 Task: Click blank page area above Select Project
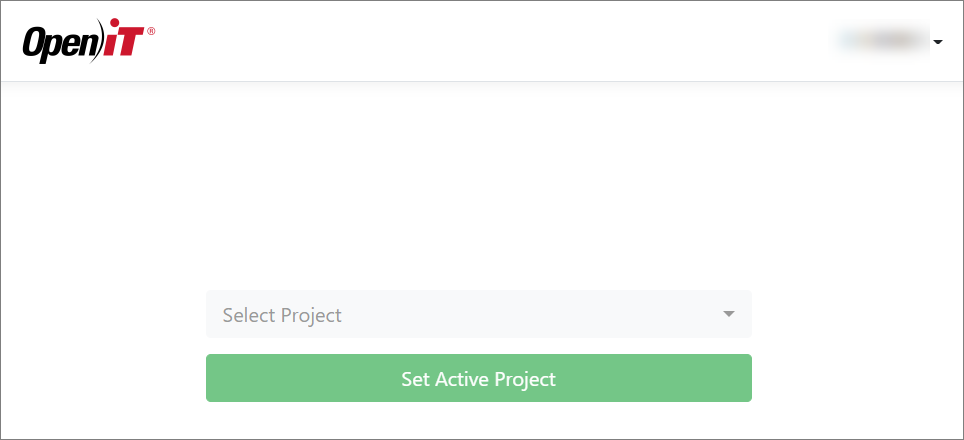click(x=480, y=190)
